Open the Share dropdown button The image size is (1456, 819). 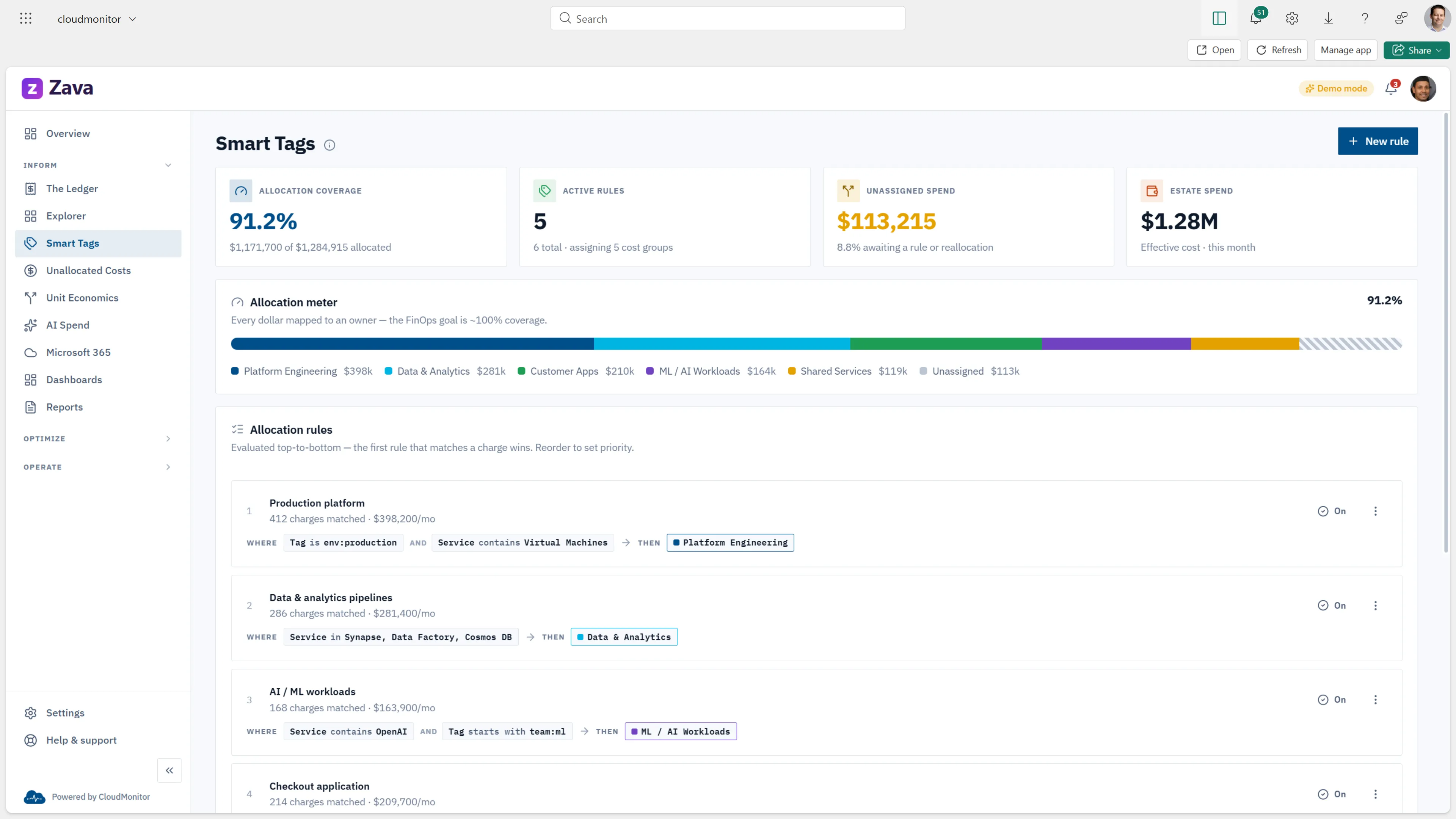(x=1417, y=50)
